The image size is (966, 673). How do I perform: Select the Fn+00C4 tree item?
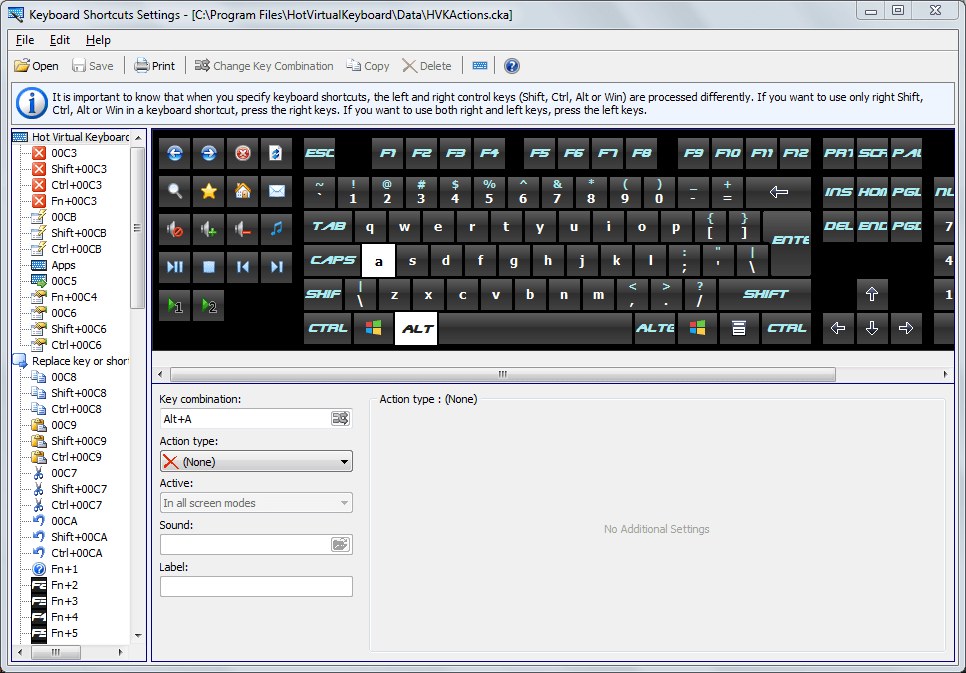pyautogui.click(x=75, y=297)
